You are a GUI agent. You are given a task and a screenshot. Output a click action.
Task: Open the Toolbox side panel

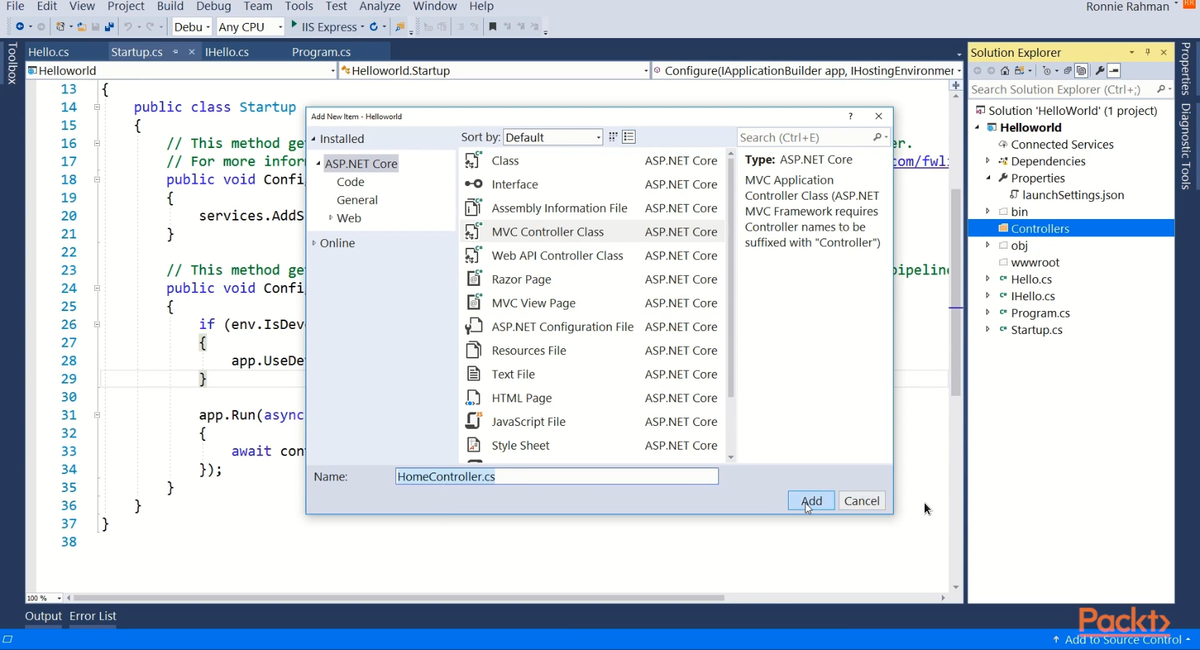tap(11, 62)
